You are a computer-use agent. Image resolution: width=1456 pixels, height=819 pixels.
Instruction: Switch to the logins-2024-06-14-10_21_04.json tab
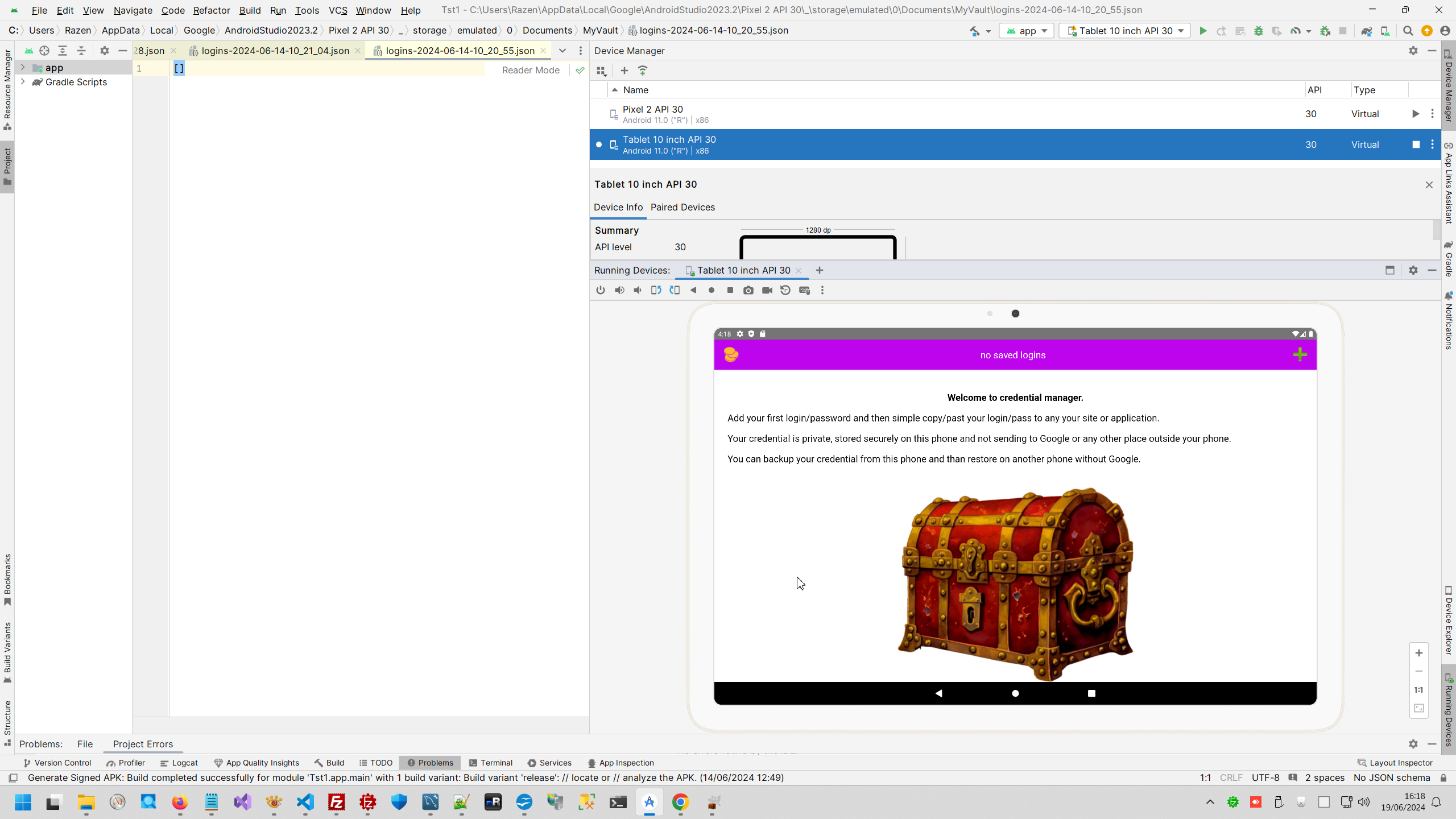(275, 51)
